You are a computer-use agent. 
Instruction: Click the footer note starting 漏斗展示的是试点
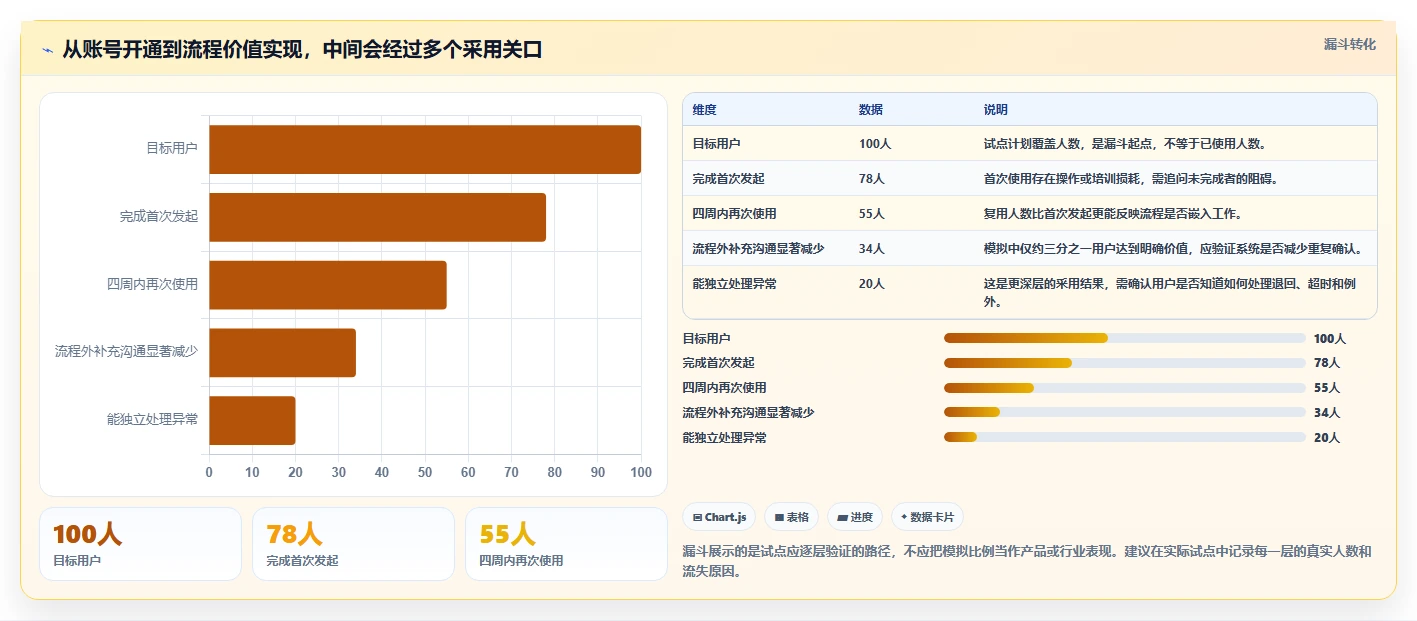click(1027, 562)
